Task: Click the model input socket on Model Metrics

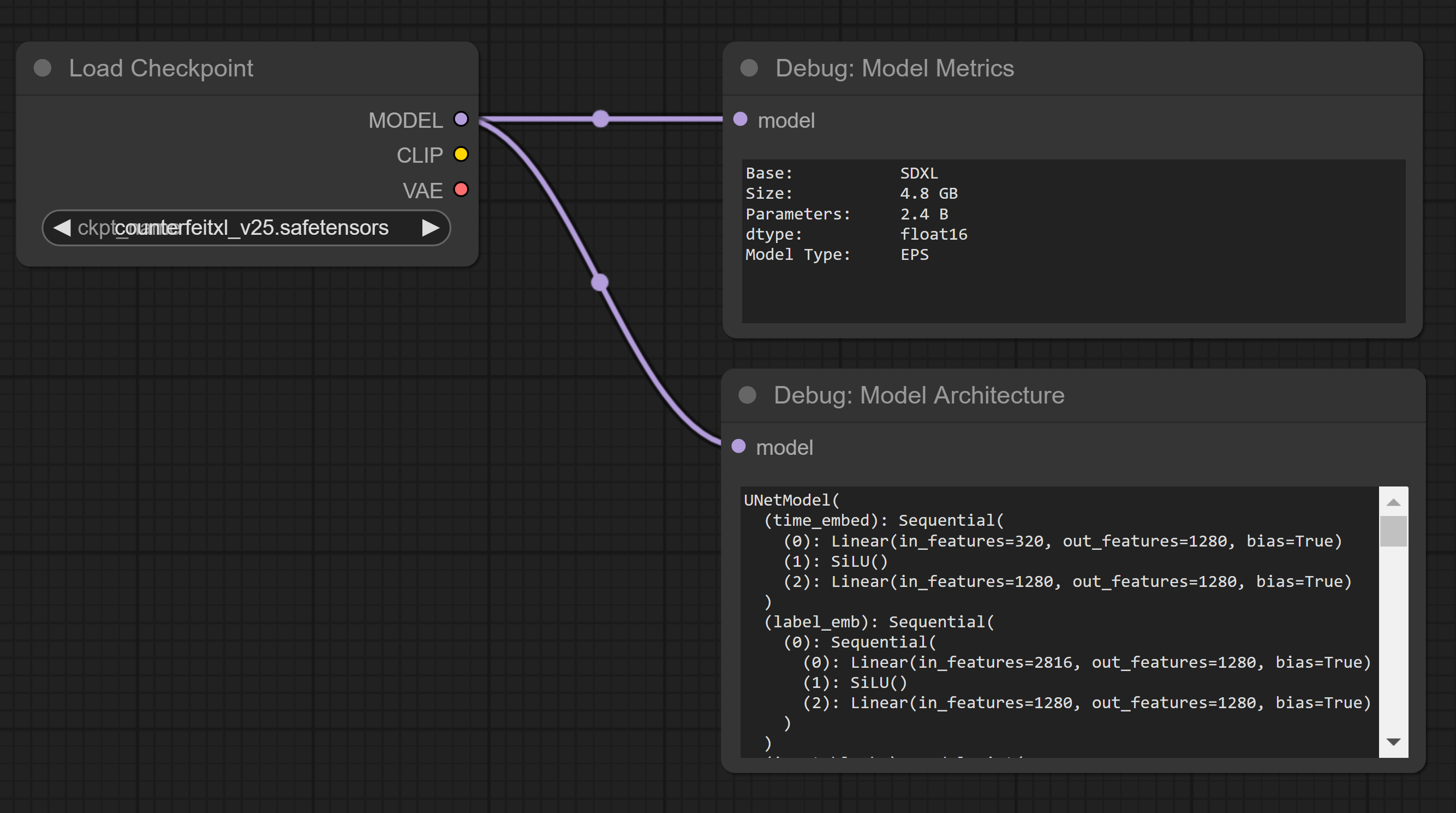Action: [x=740, y=119]
